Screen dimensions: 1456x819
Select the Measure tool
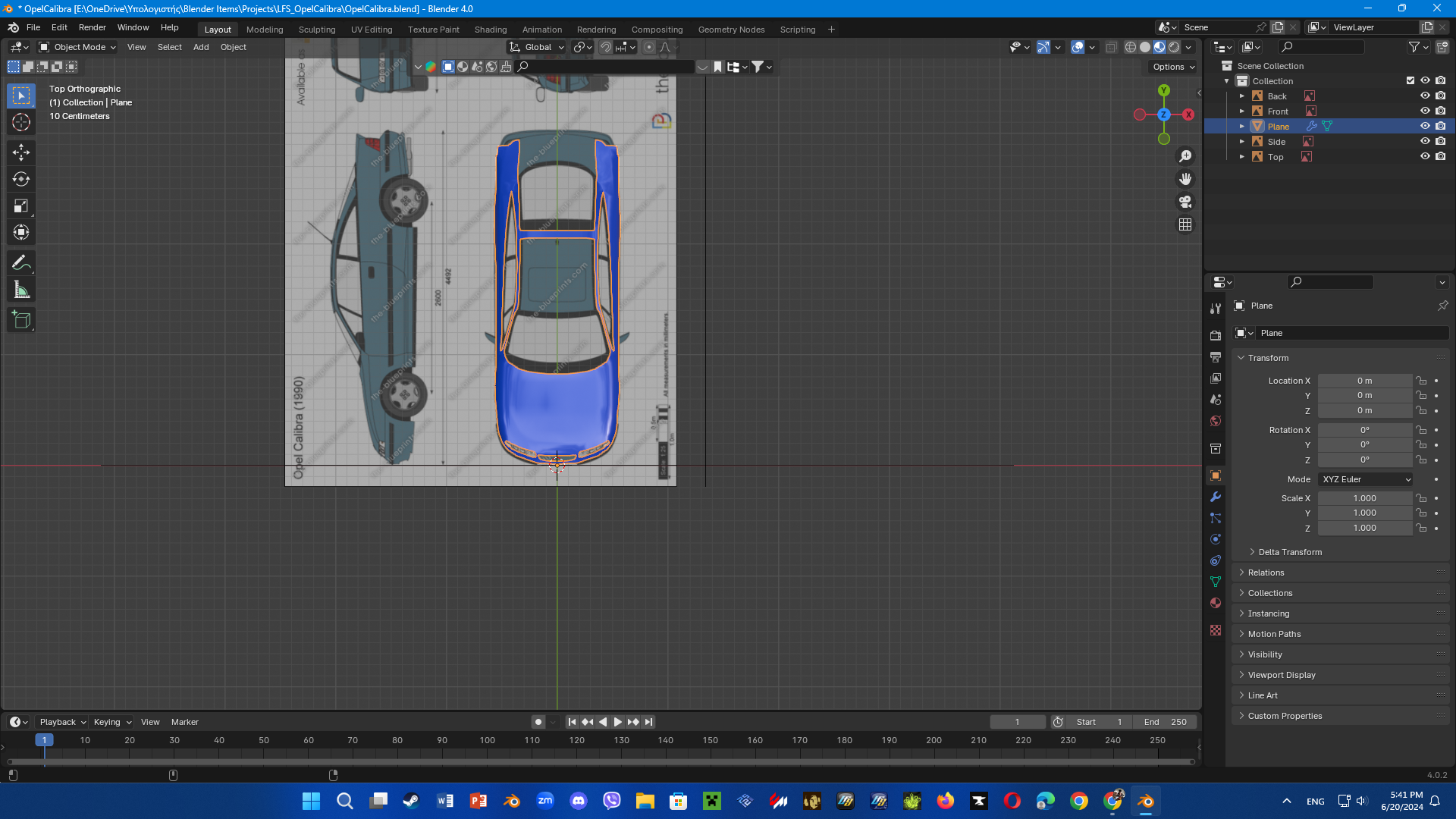[21, 290]
